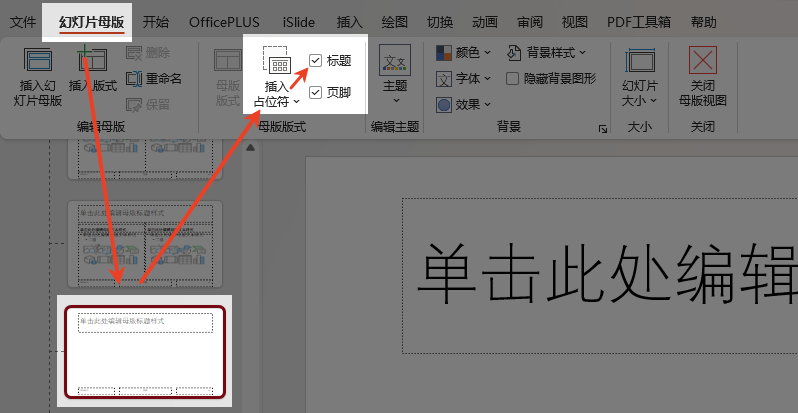Switch to the 插入 (Insert) tab
Viewport: 798px width, 413px height.
coord(349,21)
